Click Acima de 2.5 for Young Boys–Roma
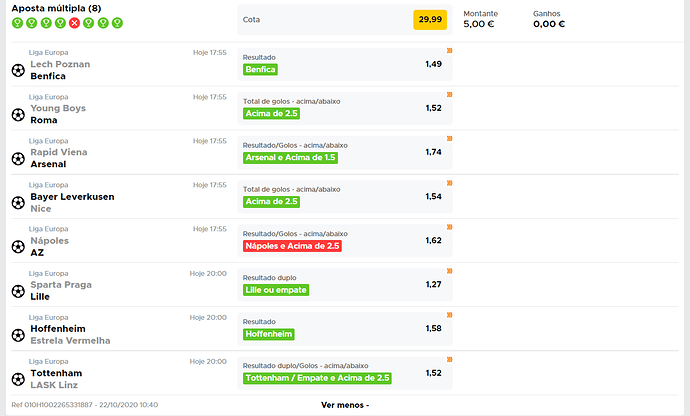The height and width of the screenshot is (416, 690). click(x=272, y=114)
